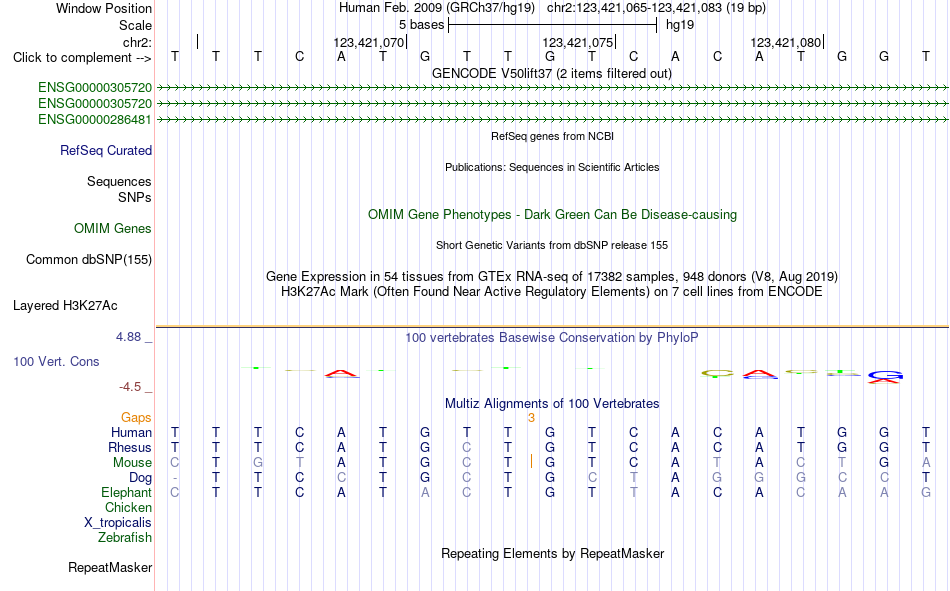Click the 123,421,070 ruler coordinate
Viewport: 950px width, 591px height.
click(368, 42)
